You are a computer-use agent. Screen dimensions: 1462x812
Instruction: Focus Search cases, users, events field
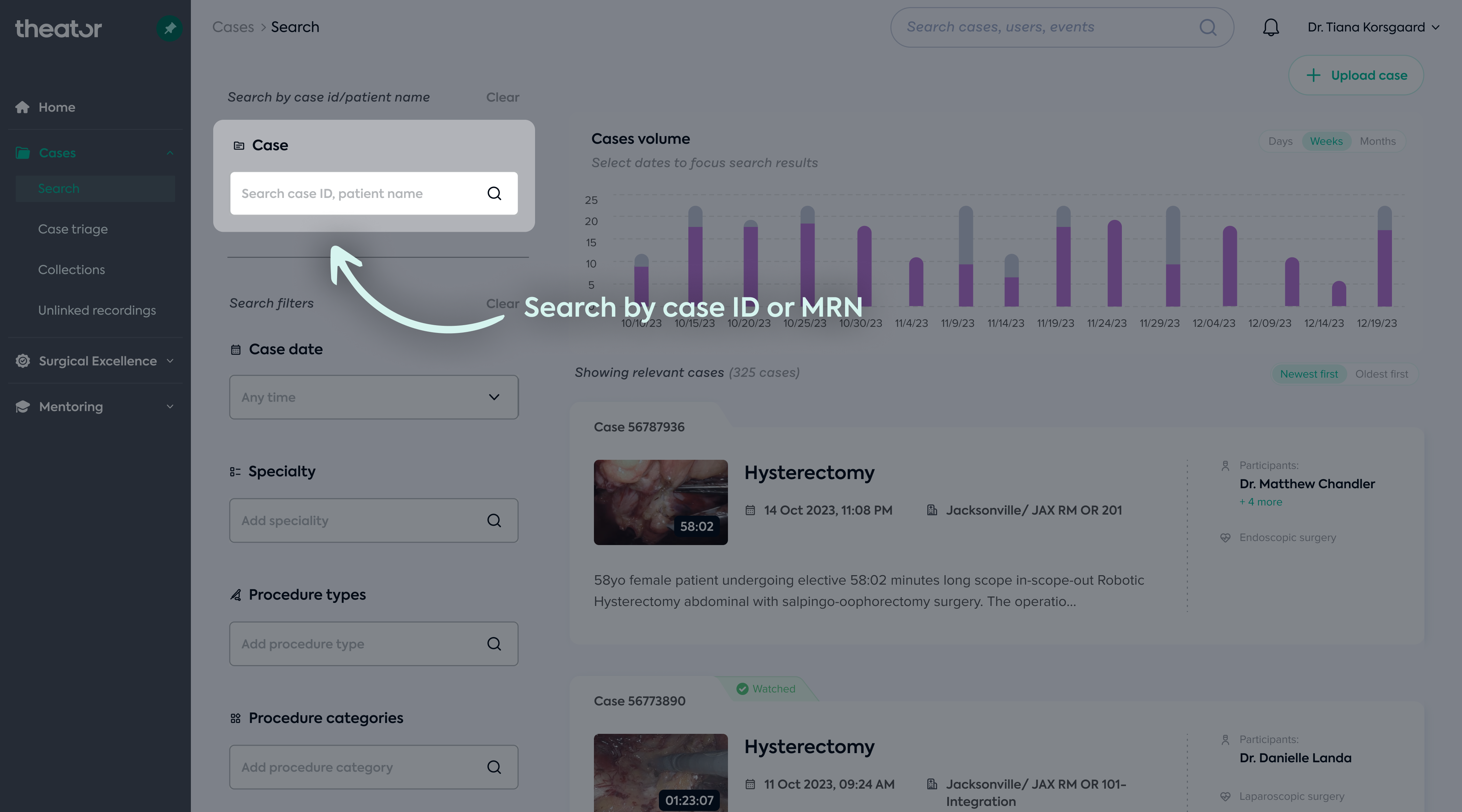pyautogui.click(x=1062, y=27)
